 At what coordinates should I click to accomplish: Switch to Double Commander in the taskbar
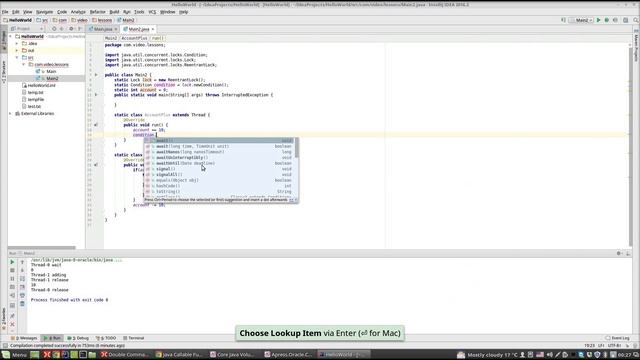click(125, 355)
